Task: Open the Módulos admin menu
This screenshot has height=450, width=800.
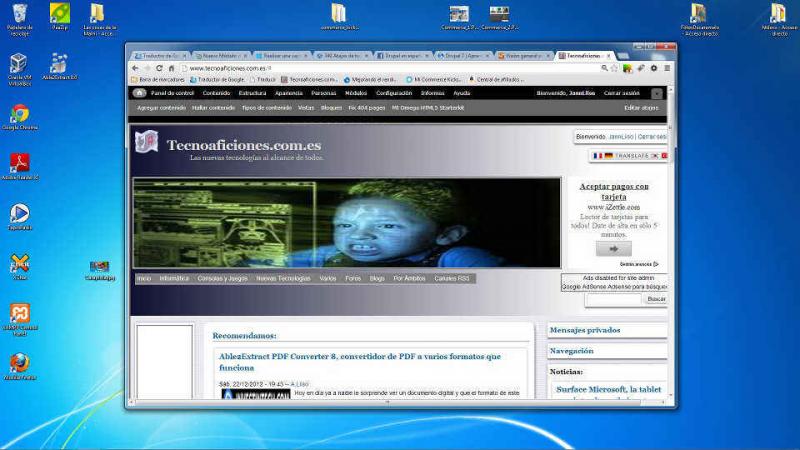Action: pos(356,93)
